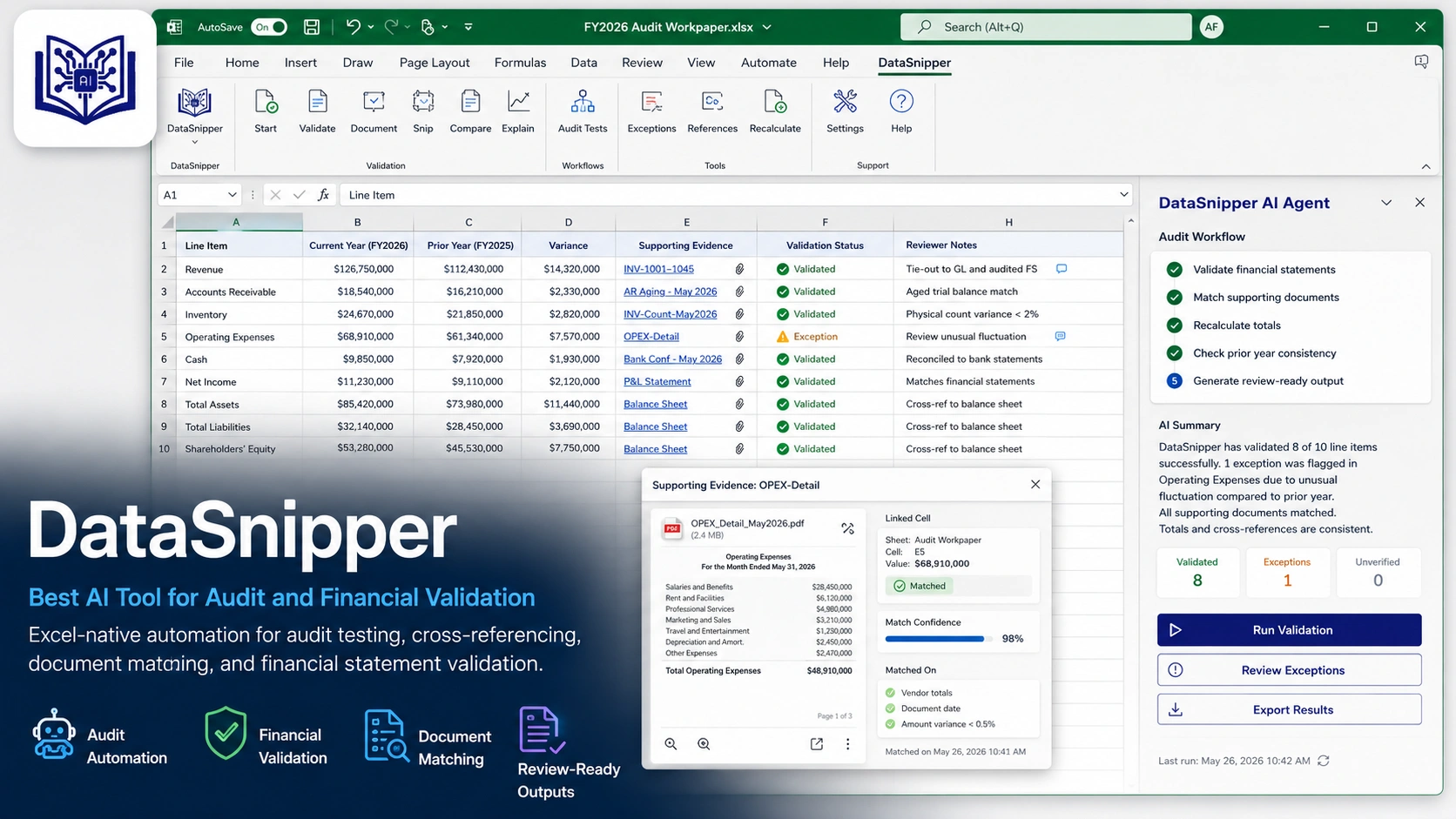Click the unlink icon beside OPEX_Detail_May2026.pdf
Screen dimensions: 1456x819
point(847,528)
